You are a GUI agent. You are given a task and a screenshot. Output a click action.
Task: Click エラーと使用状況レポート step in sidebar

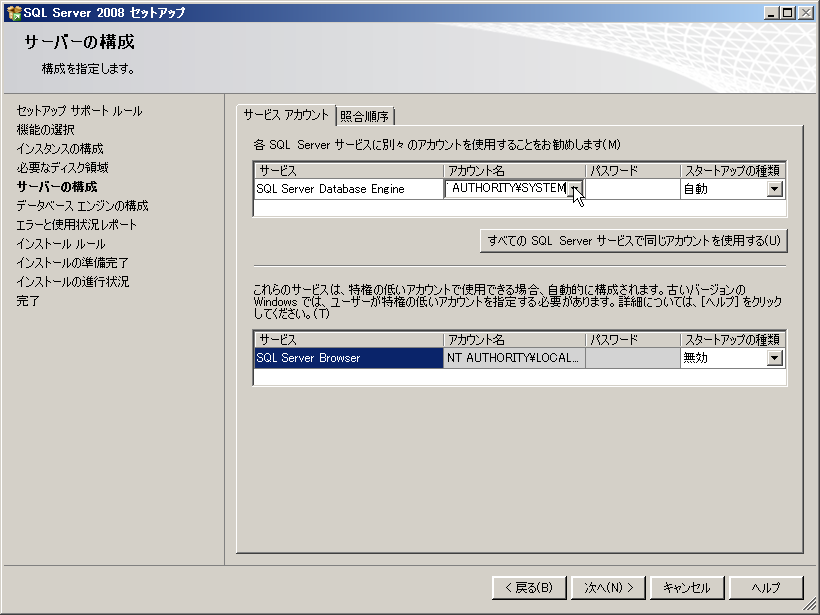point(76,224)
